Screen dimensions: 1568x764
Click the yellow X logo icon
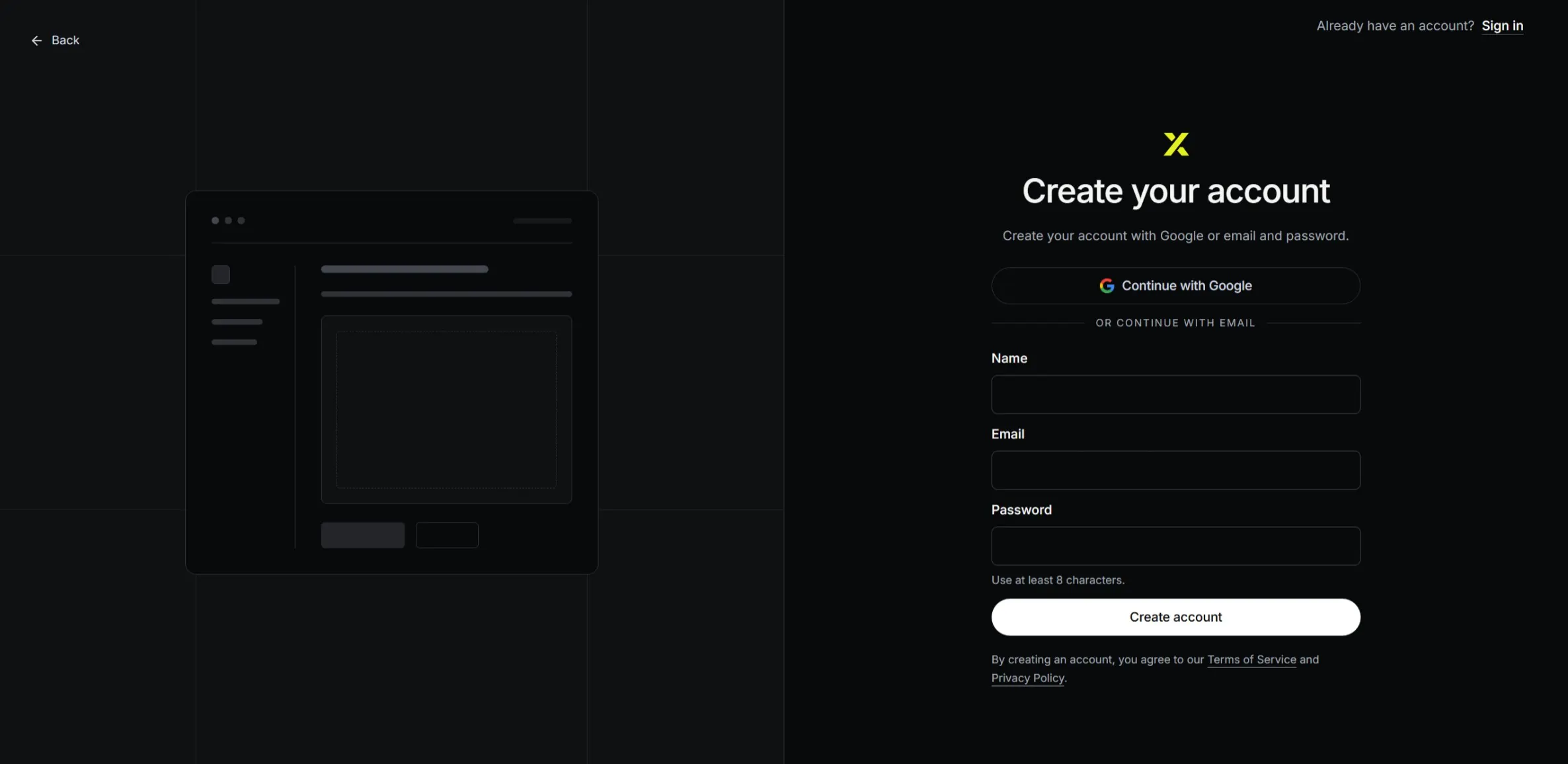click(x=1176, y=144)
